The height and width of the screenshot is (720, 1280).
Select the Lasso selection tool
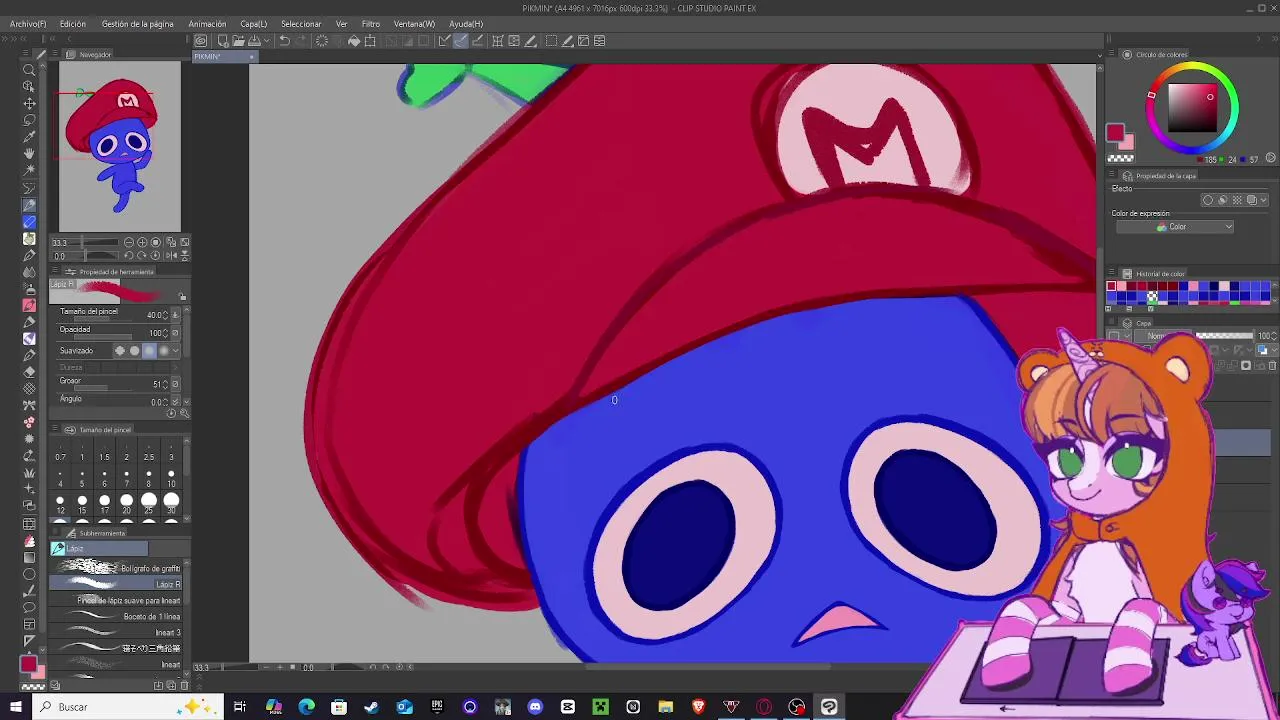pos(29,120)
